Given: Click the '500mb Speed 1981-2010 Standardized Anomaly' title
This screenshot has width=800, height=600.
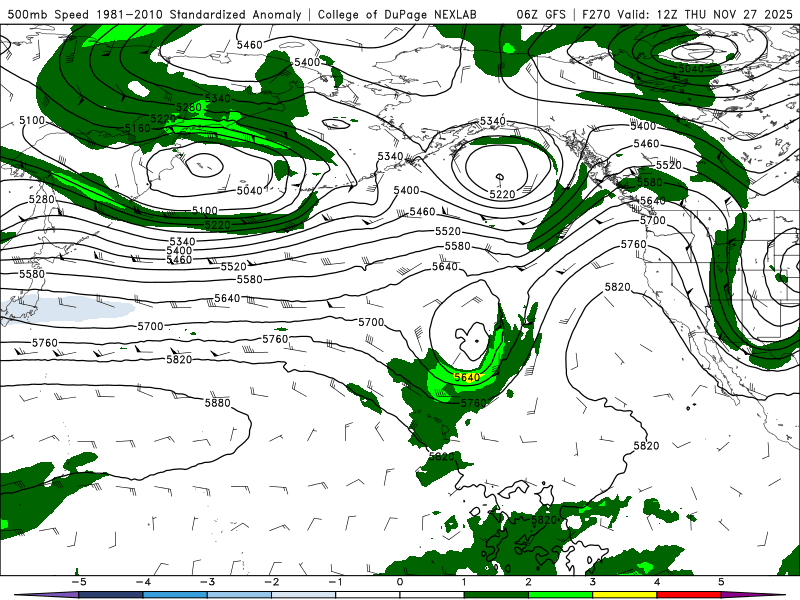Looking at the screenshot, I should tap(155, 14).
